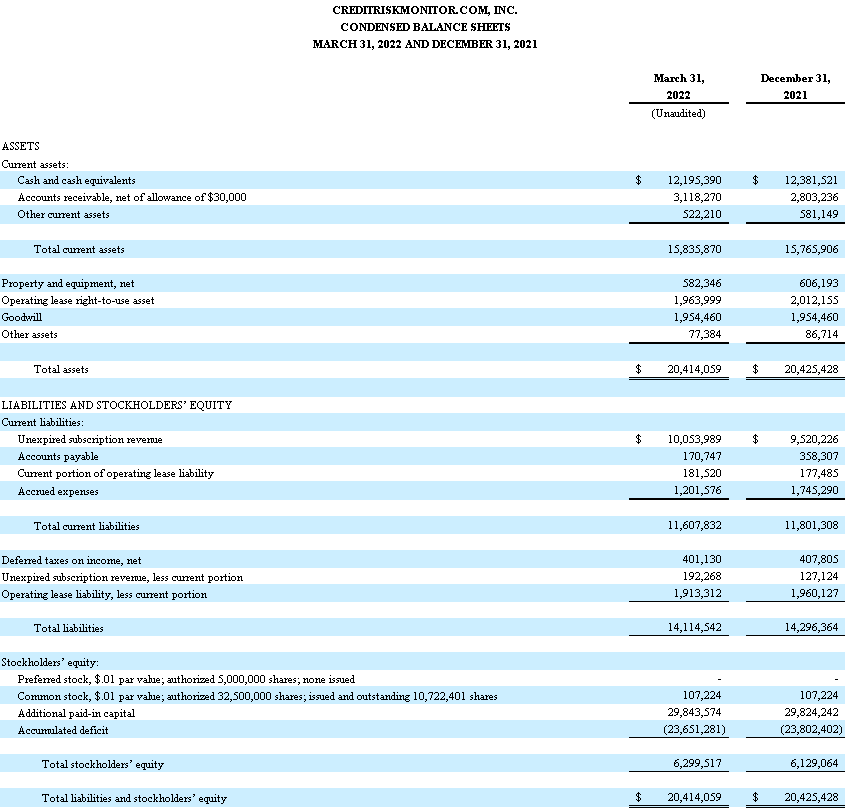
Task: Click the 'Accrued expenses' label
Action: tap(58, 491)
